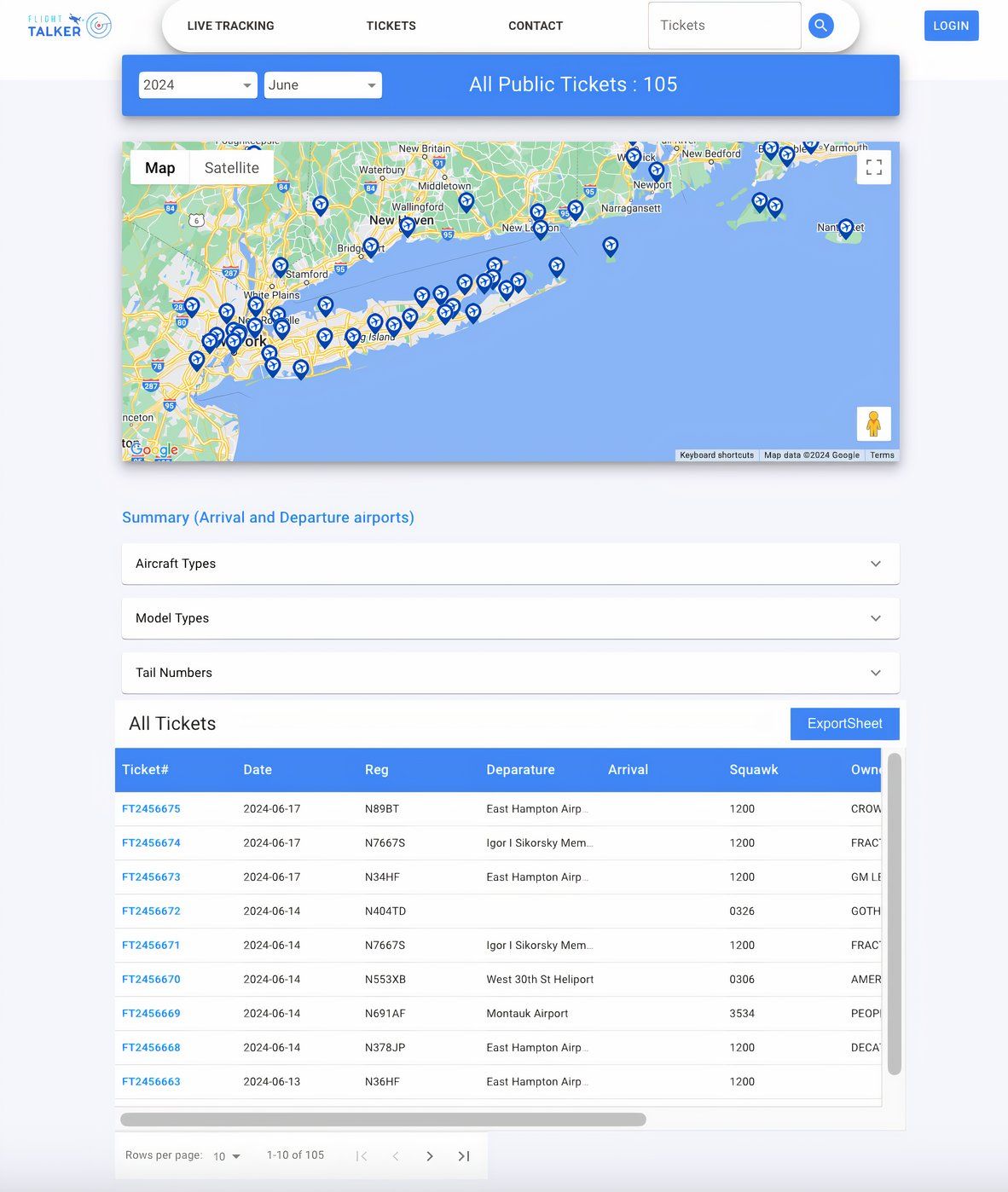The image size is (1008, 1192).
Task: Click the airplane marker near Stamford
Action: click(x=281, y=266)
